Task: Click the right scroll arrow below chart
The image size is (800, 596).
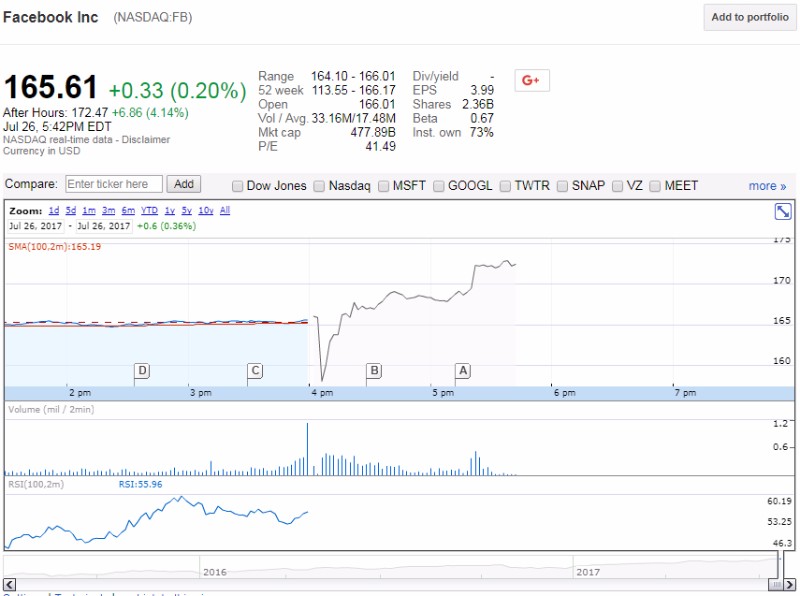Action: point(789,584)
